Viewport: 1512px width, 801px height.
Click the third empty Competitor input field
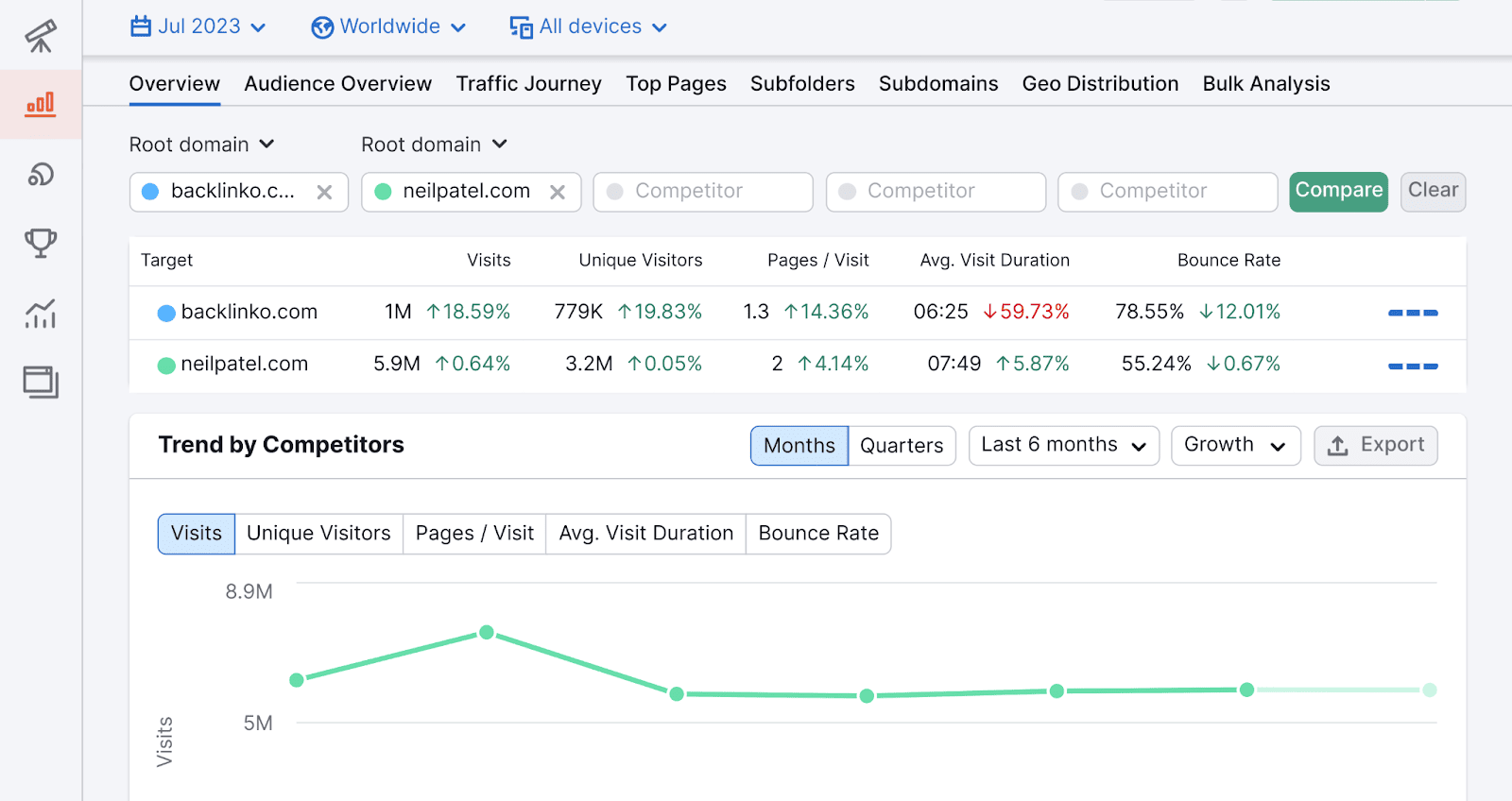coord(1168,192)
